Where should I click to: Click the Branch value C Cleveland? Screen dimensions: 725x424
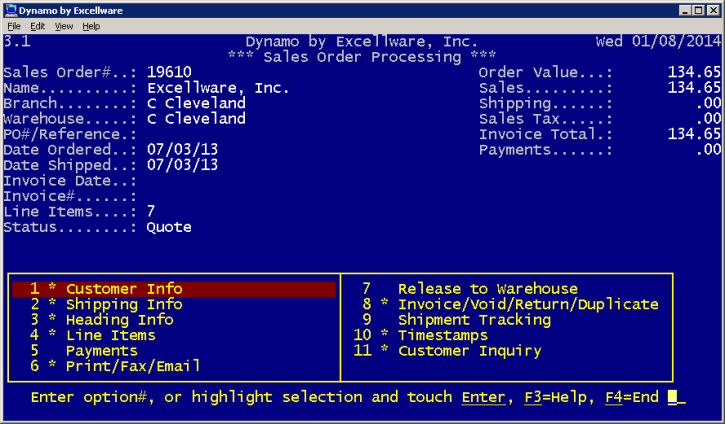(x=196, y=103)
